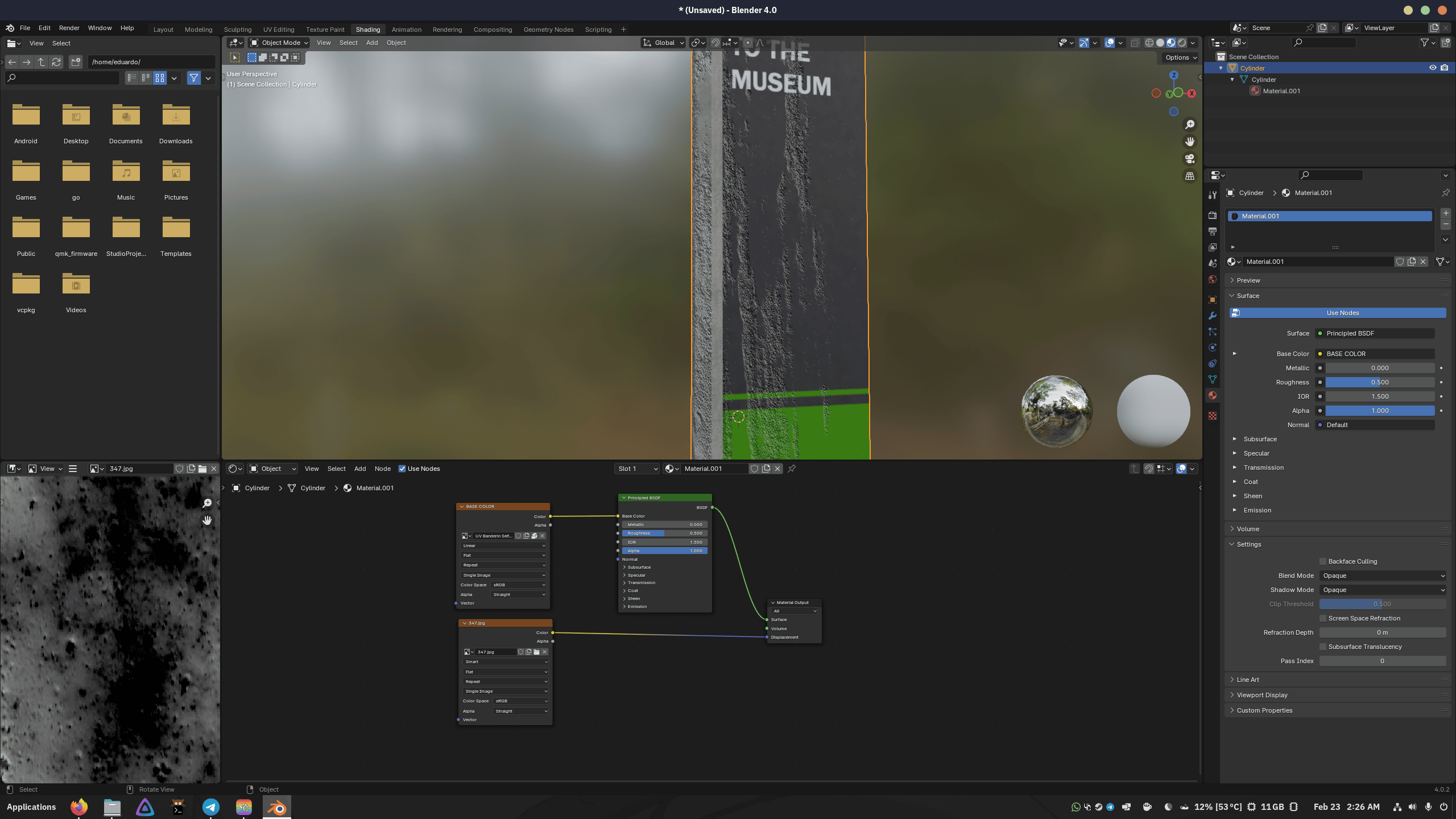The width and height of the screenshot is (1456, 819).
Task: Enable the Backface Culling checkbox
Action: (1323, 561)
